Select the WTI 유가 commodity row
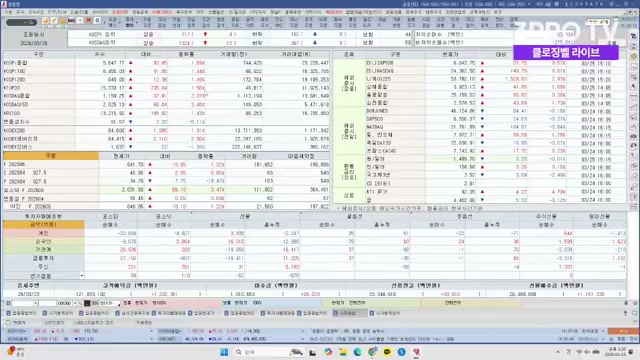Screen dimensions: 640x360 (495, 191)
